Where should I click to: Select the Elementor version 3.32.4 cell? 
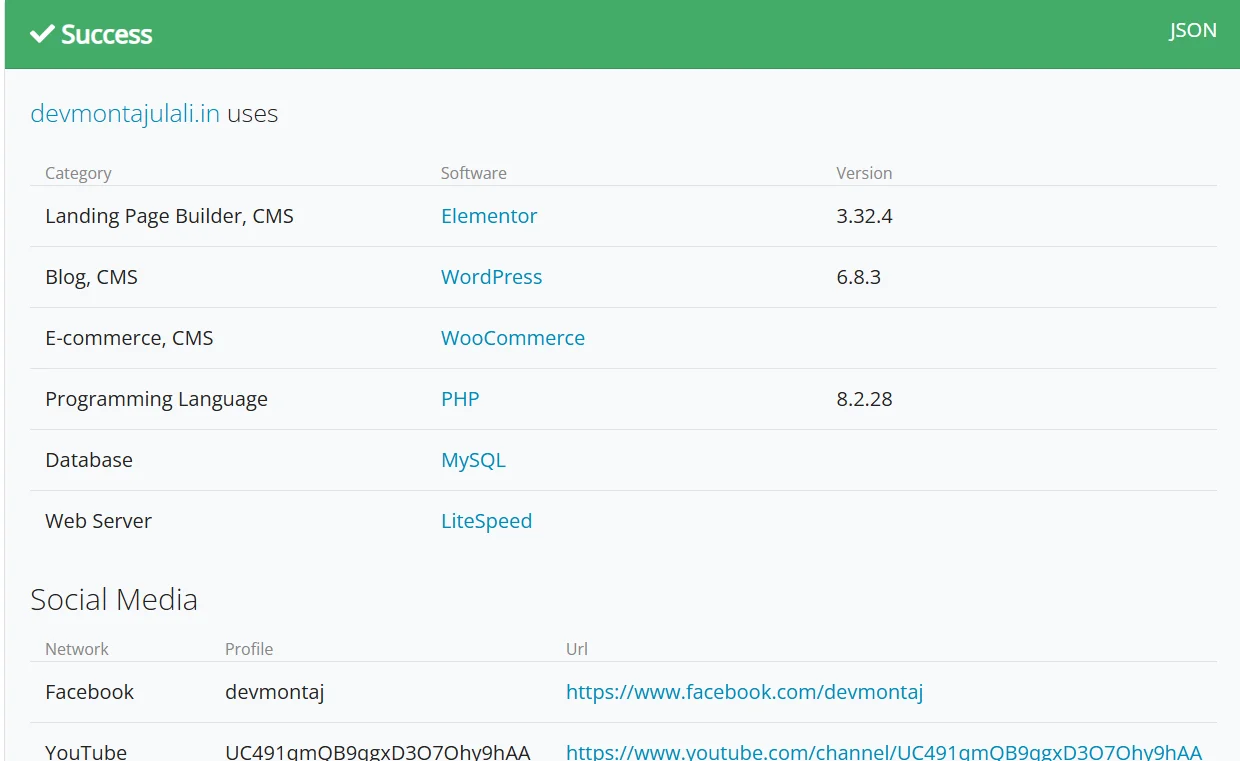click(864, 216)
